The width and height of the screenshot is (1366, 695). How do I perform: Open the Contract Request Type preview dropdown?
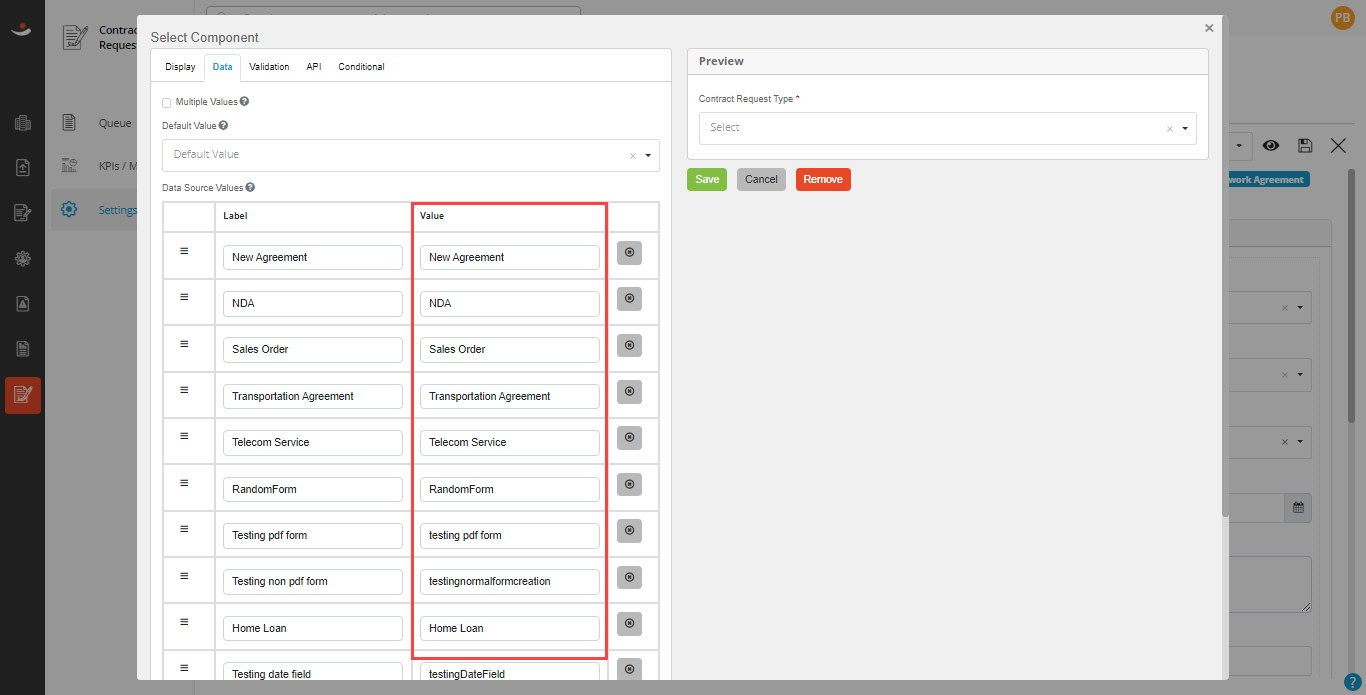947,128
